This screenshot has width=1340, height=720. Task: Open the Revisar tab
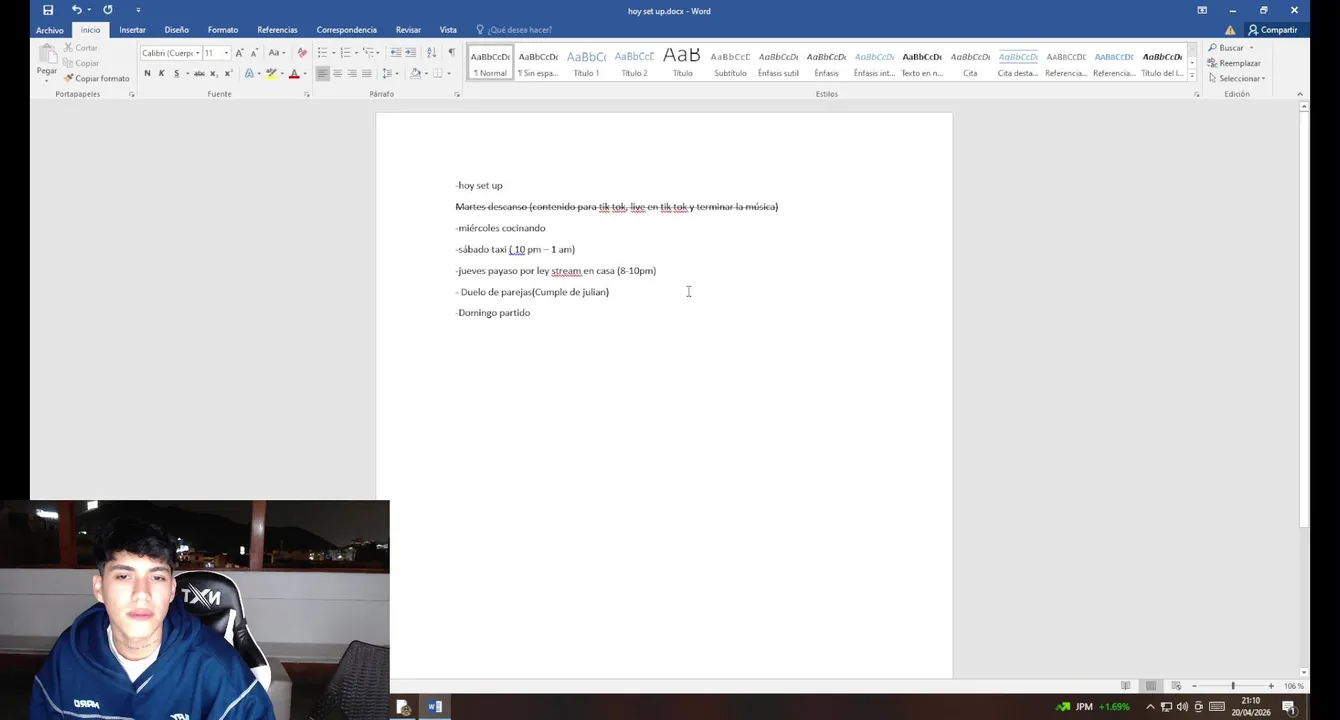click(408, 30)
